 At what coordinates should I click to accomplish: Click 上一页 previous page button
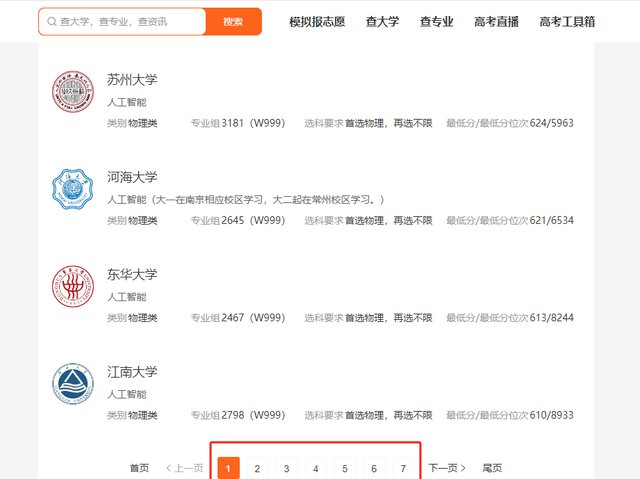184,468
